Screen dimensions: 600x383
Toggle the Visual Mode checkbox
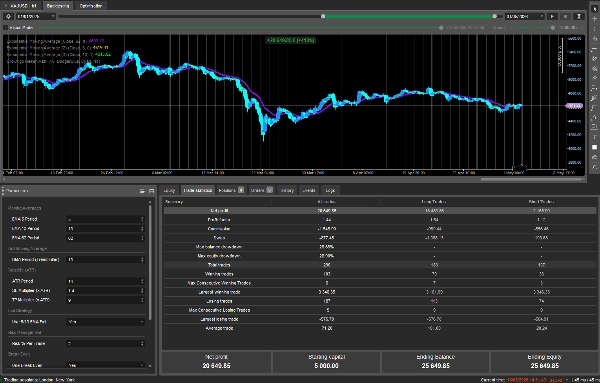[x=5, y=28]
